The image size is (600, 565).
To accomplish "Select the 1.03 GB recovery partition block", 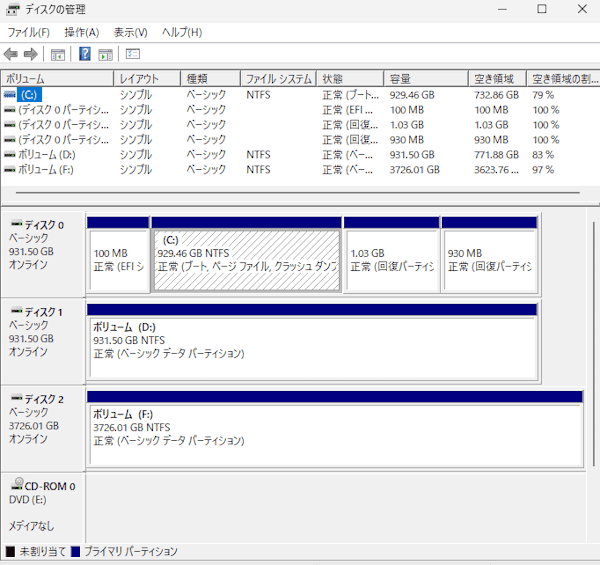I will pos(391,255).
